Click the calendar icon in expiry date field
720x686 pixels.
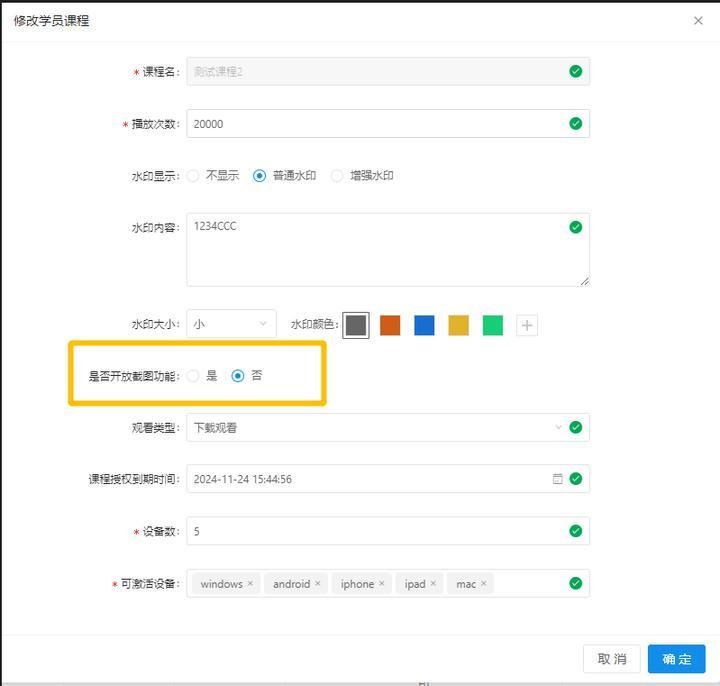click(x=558, y=479)
